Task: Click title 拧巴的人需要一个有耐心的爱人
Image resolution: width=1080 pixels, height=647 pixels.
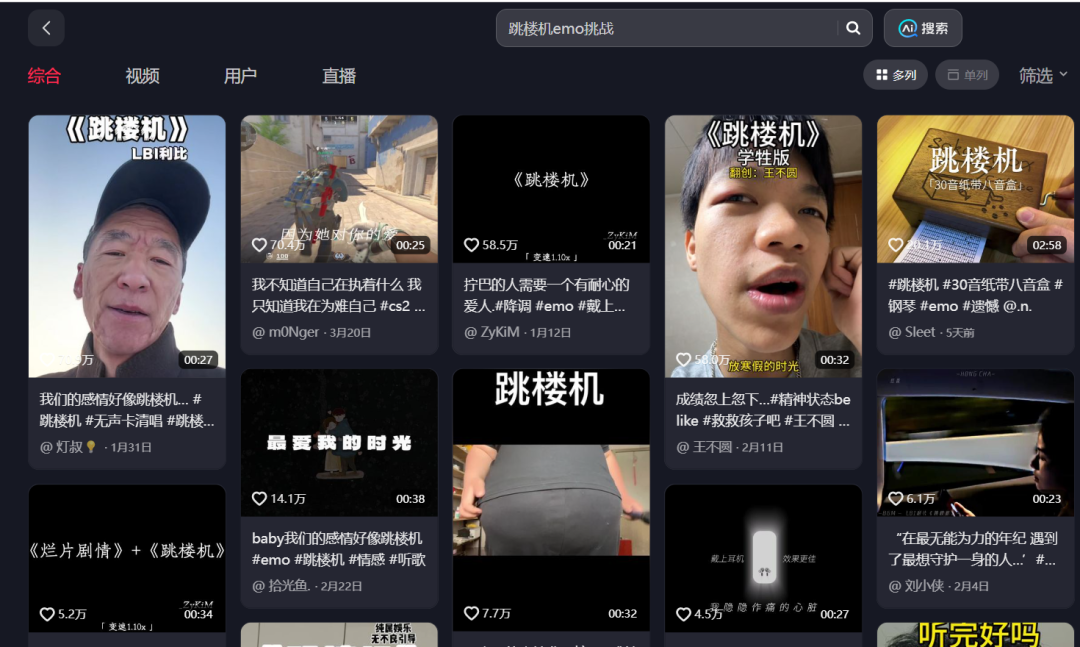Action: coord(547,295)
